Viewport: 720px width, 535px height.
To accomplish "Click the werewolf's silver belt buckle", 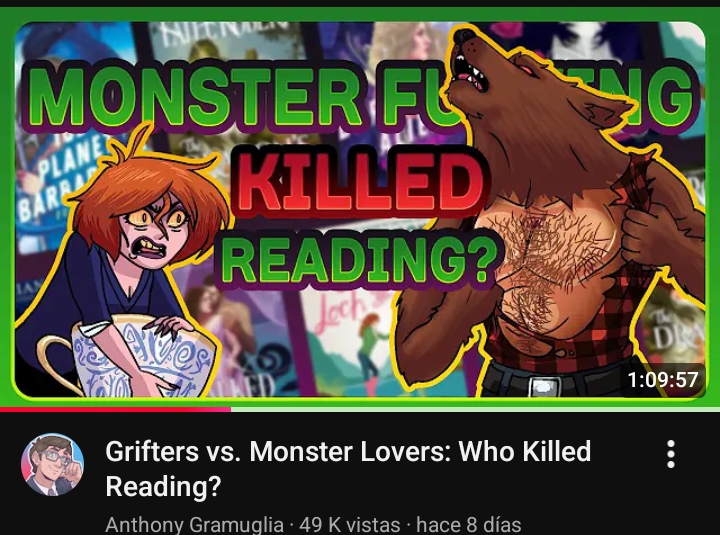I will pyautogui.click(x=544, y=386).
